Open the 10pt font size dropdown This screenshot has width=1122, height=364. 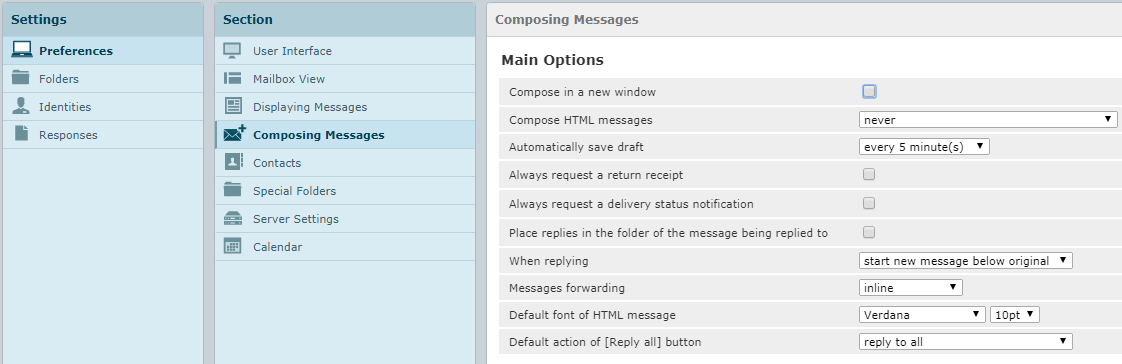(1014, 315)
